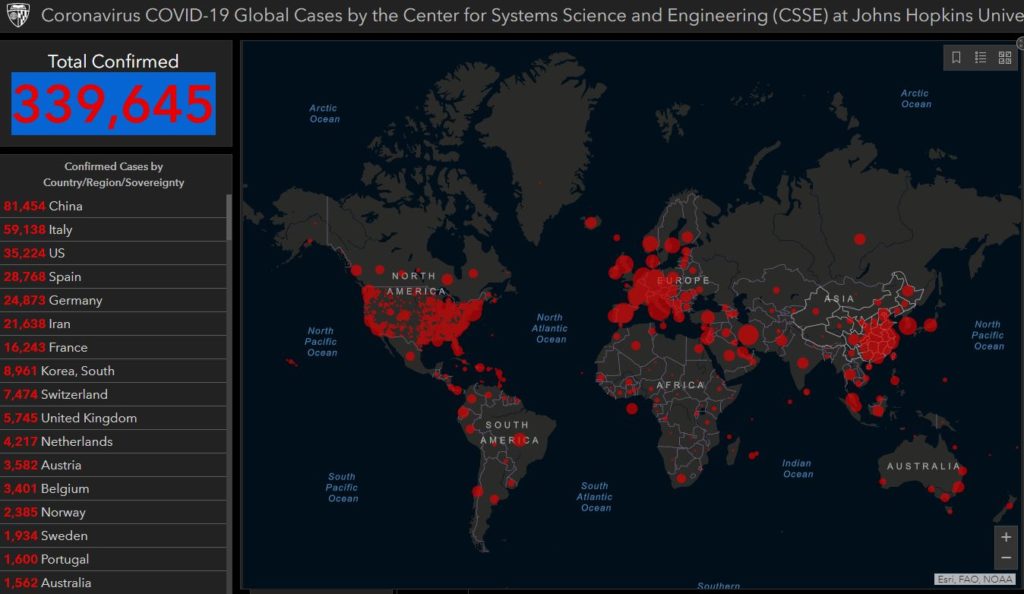The image size is (1024, 594).
Task: Select the Germany row with 24,873 cases
Action: 114,300
